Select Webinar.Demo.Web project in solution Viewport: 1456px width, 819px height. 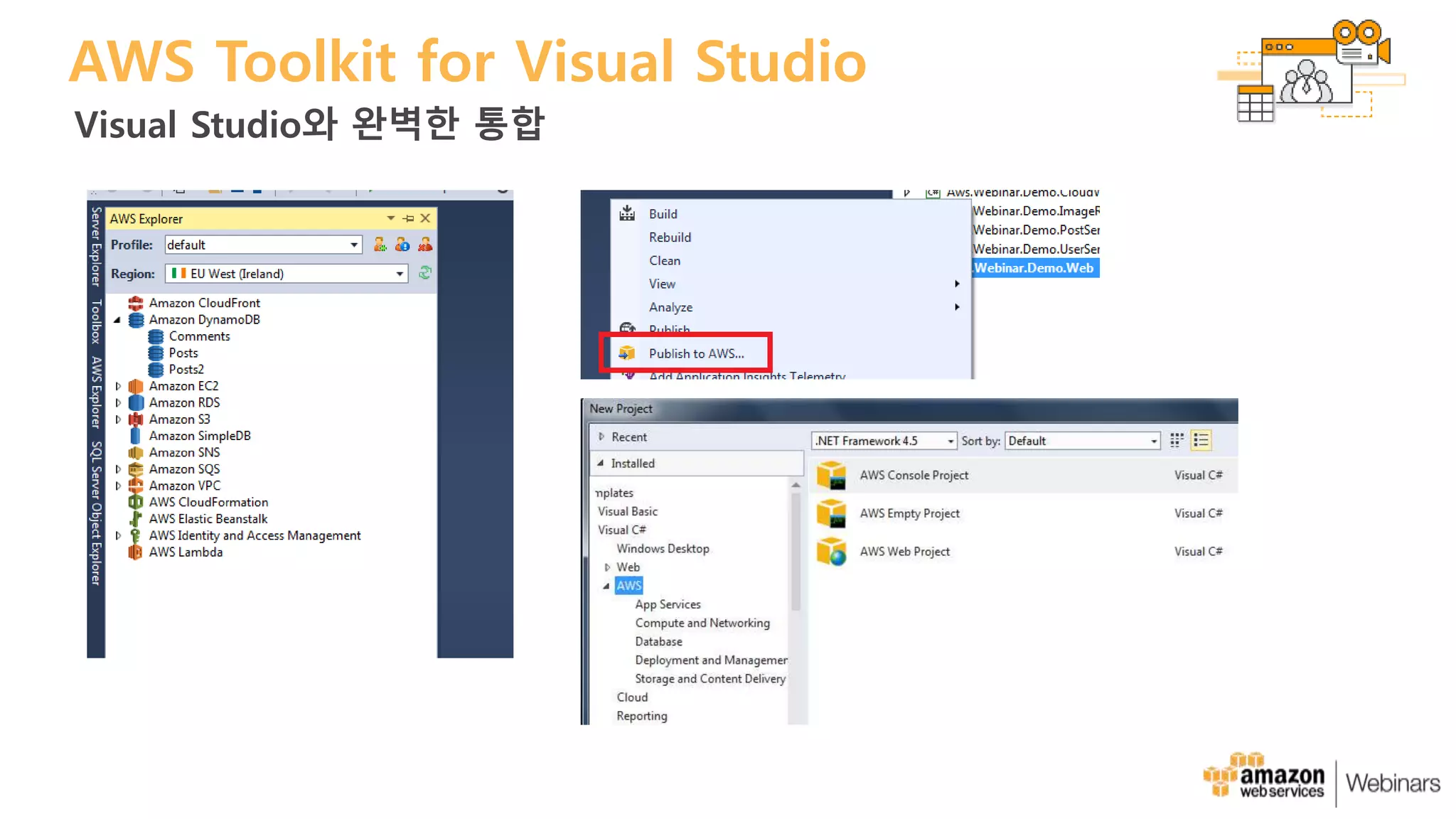tap(1034, 268)
